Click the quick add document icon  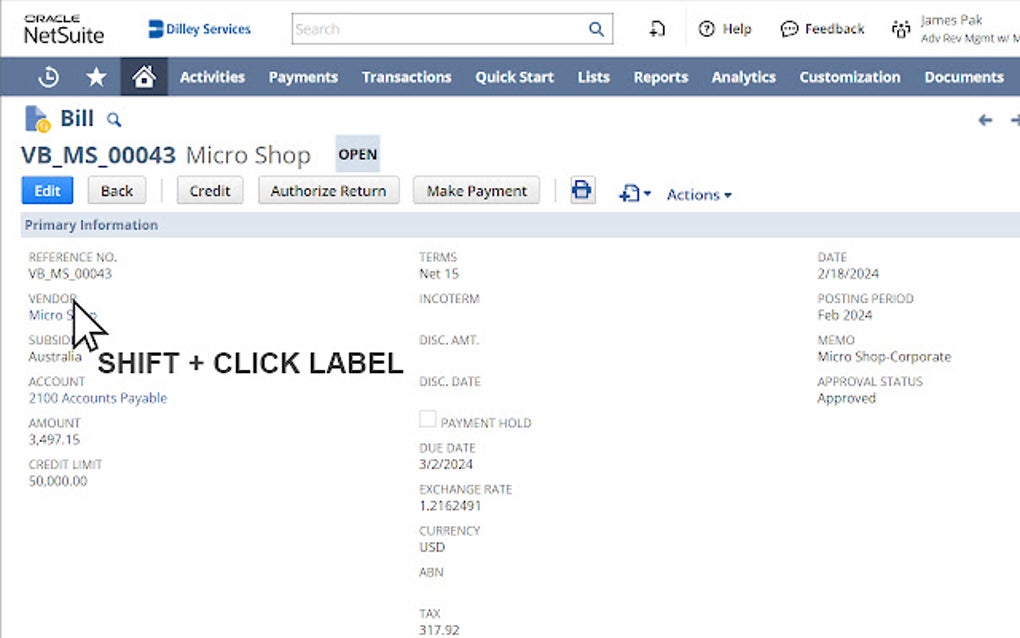tap(657, 29)
